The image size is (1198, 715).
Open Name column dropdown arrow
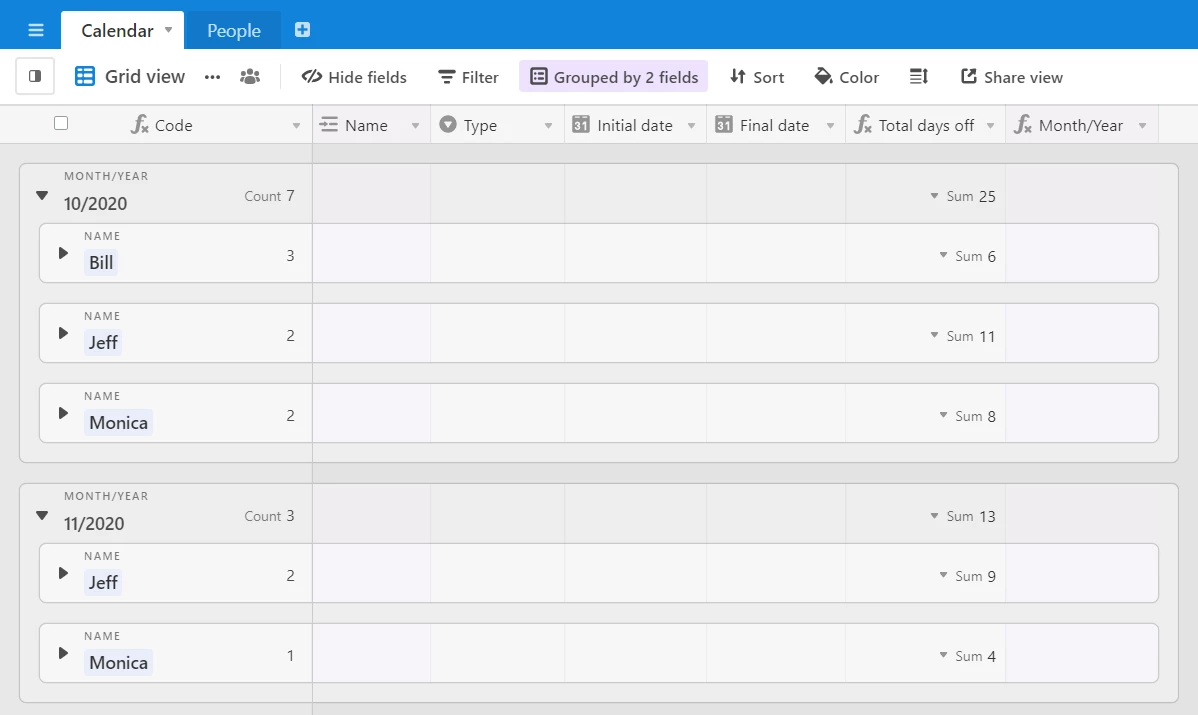pos(416,126)
